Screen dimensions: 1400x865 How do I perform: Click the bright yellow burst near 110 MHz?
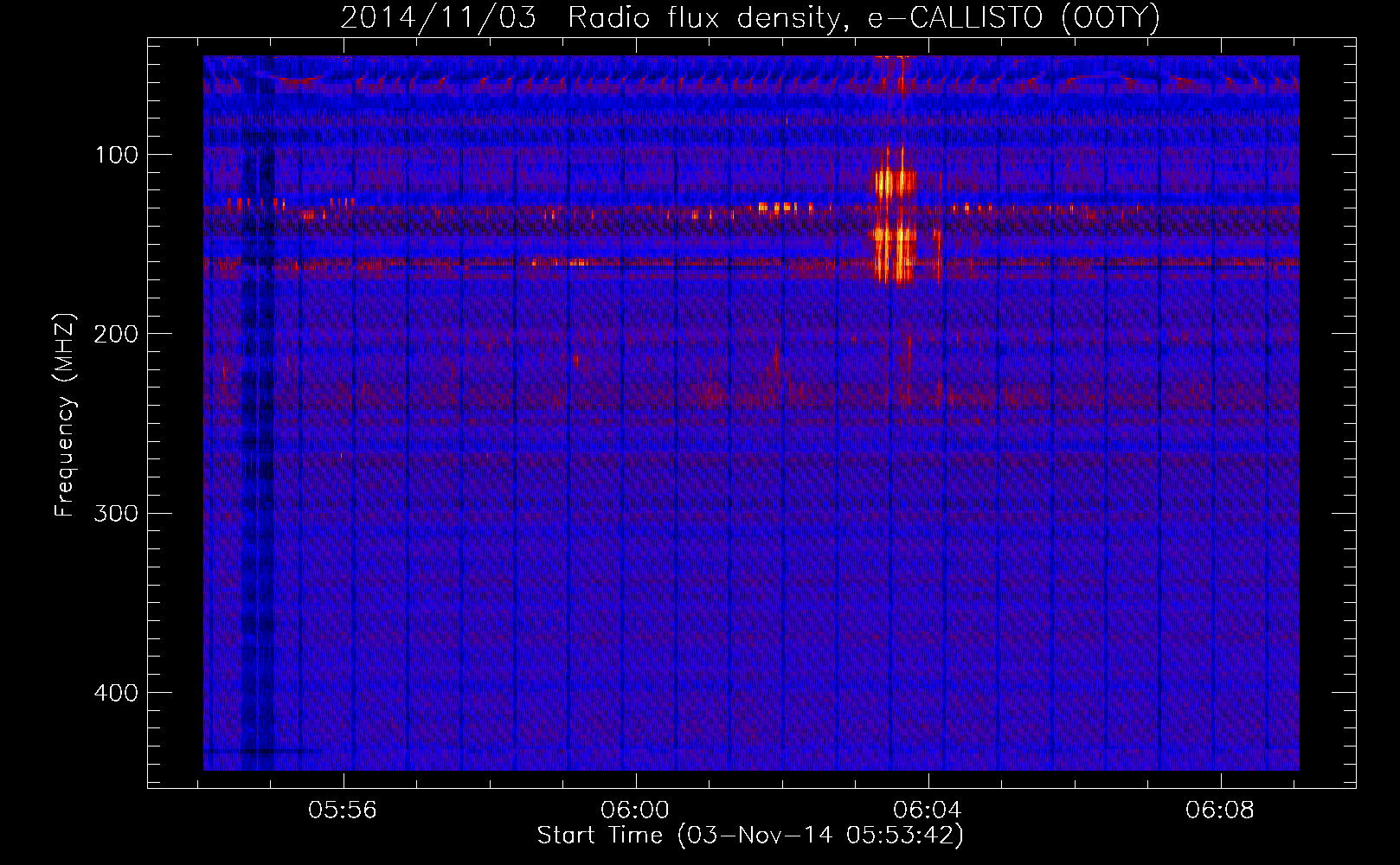894,183
